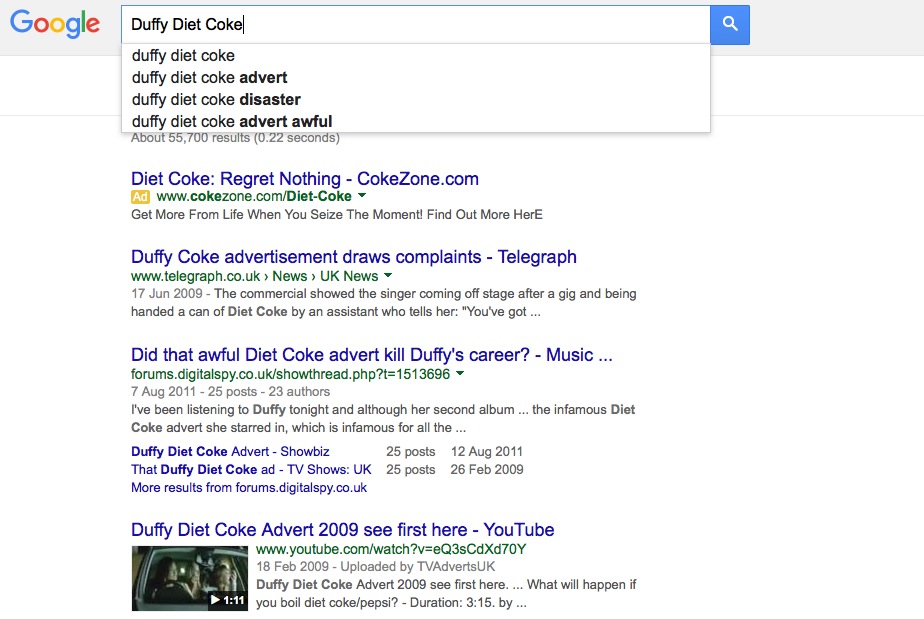Click '7 Aug 2011 - 25 posts - 23 authors' text
The height and width of the screenshot is (619, 924).
230,391
